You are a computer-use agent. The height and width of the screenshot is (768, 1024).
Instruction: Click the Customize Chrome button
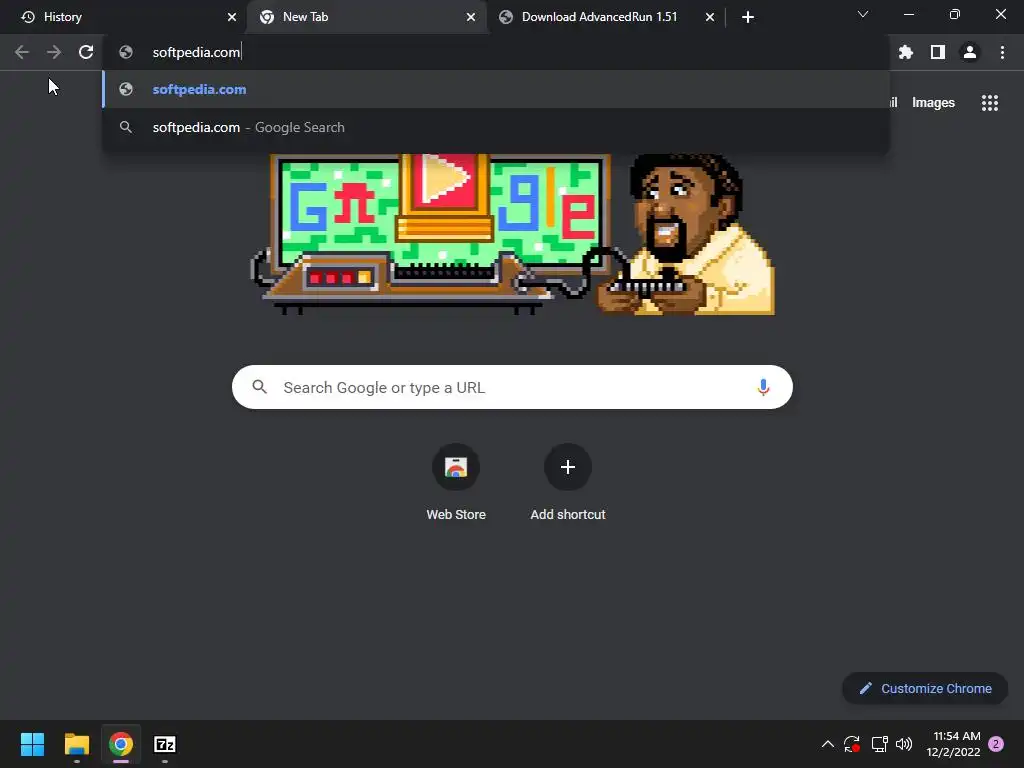(x=925, y=688)
